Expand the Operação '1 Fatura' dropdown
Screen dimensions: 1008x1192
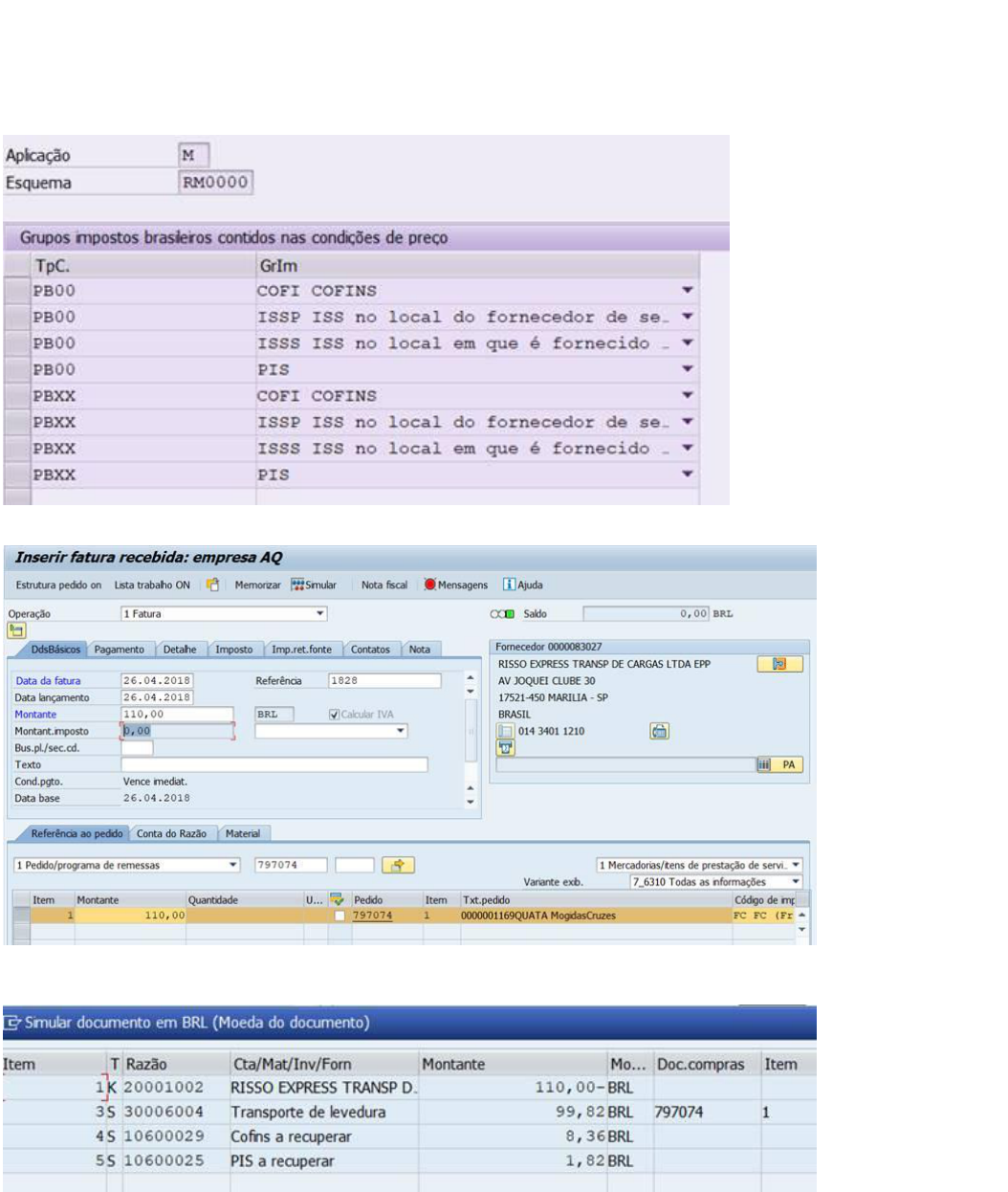pyautogui.click(x=320, y=614)
